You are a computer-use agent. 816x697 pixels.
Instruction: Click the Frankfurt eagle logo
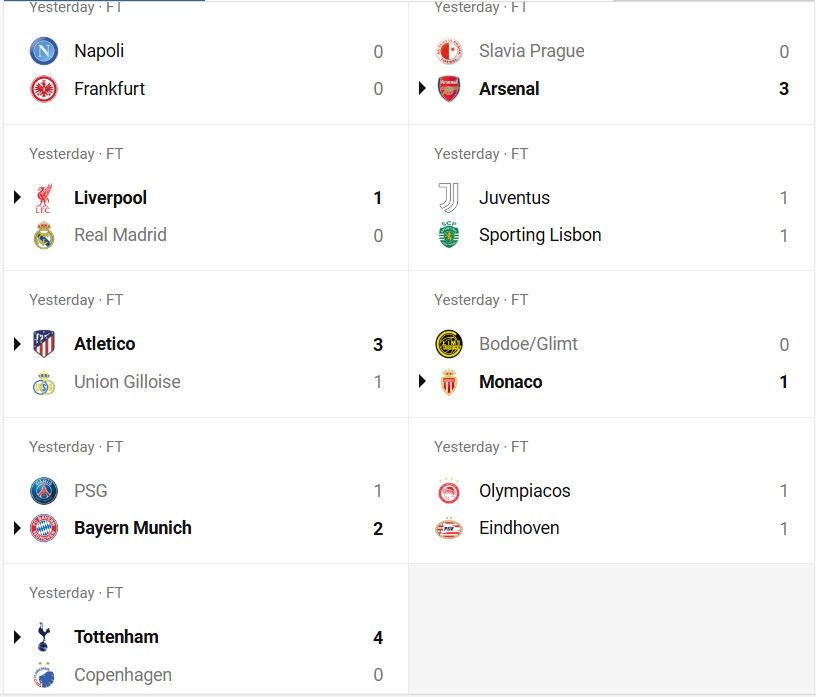[44, 89]
